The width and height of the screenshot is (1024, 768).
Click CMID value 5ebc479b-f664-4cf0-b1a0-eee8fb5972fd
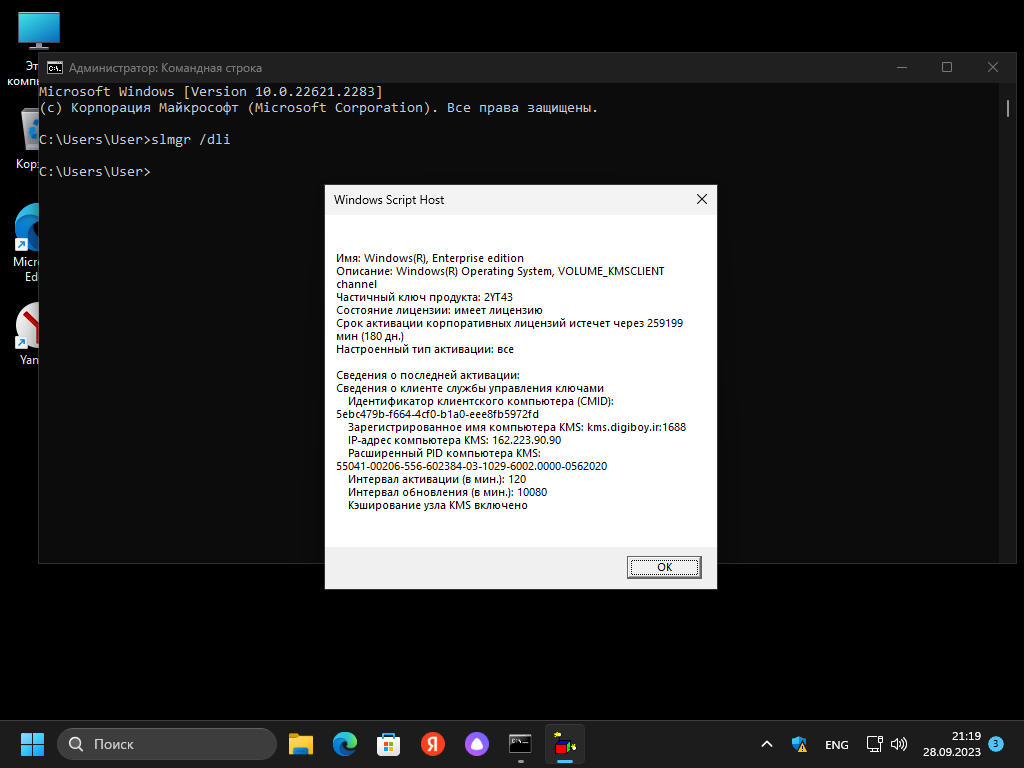(x=438, y=414)
